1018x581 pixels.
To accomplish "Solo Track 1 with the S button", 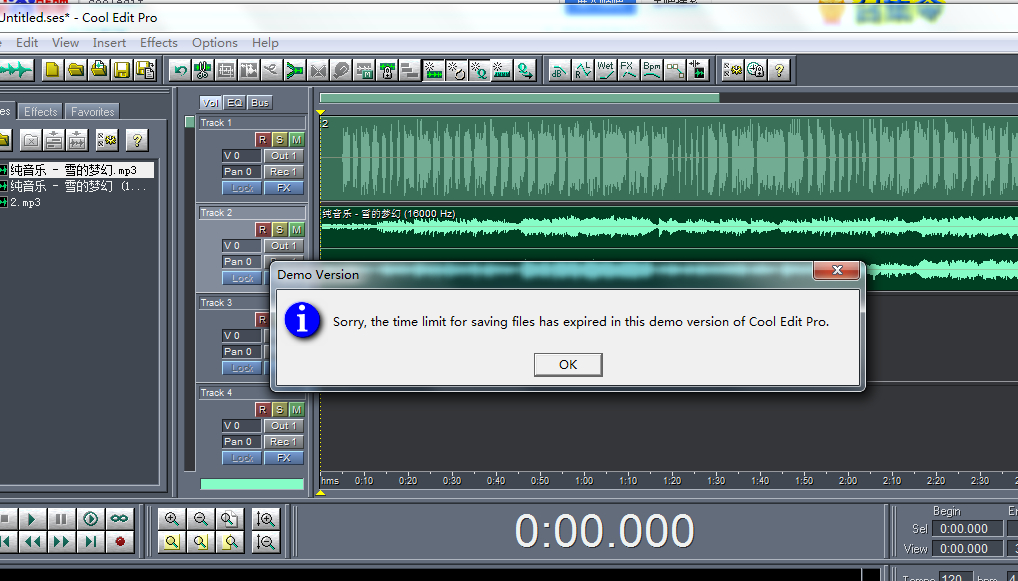I will (x=279, y=140).
